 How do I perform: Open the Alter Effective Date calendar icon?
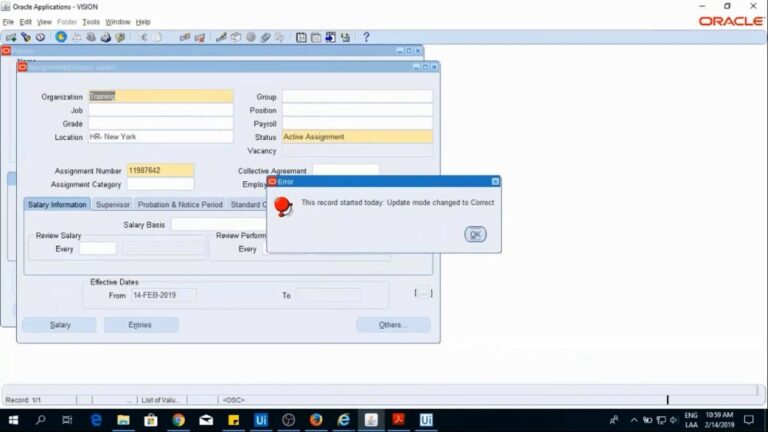(x=301, y=37)
